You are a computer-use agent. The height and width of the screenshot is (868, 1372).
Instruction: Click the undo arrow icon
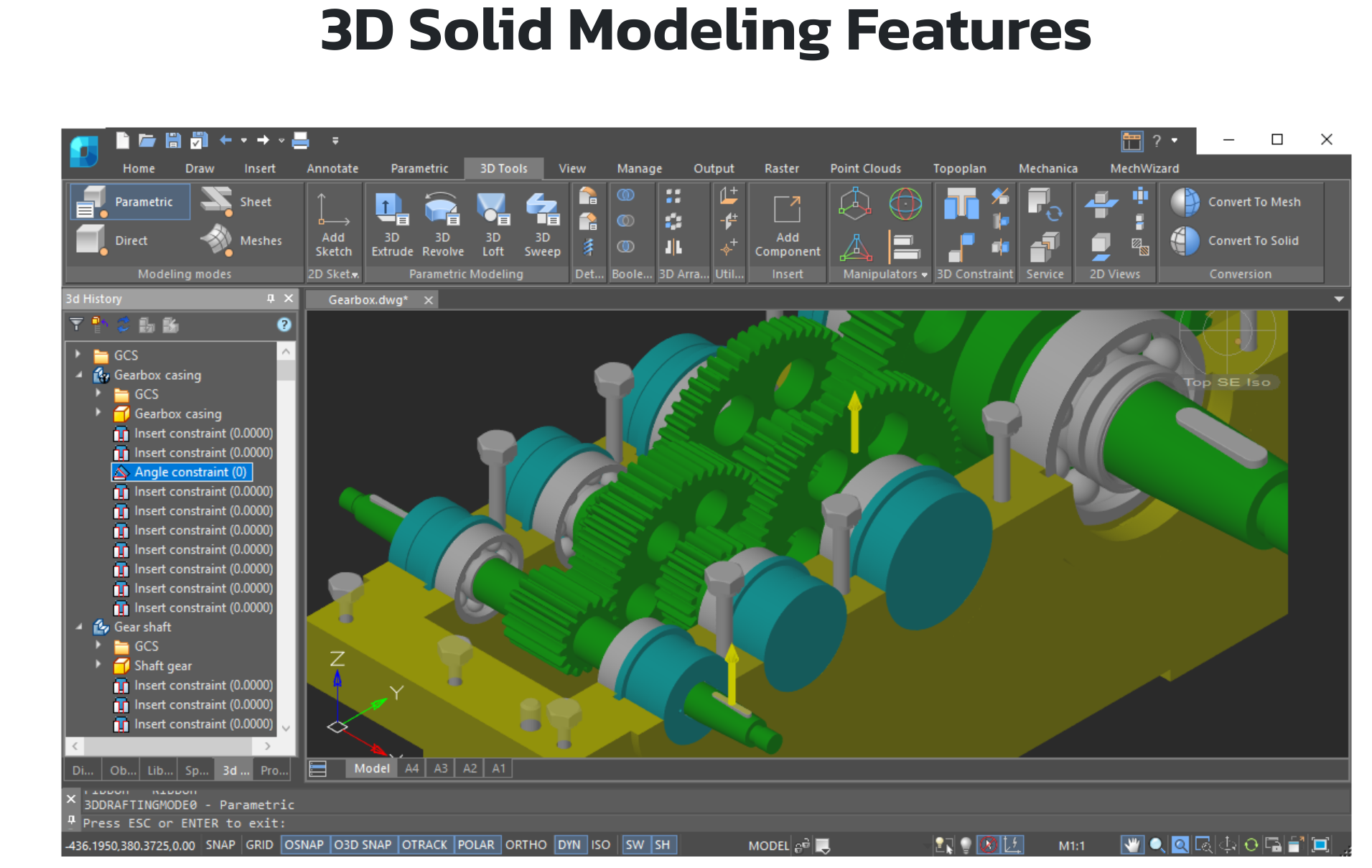(x=225, y=140)
